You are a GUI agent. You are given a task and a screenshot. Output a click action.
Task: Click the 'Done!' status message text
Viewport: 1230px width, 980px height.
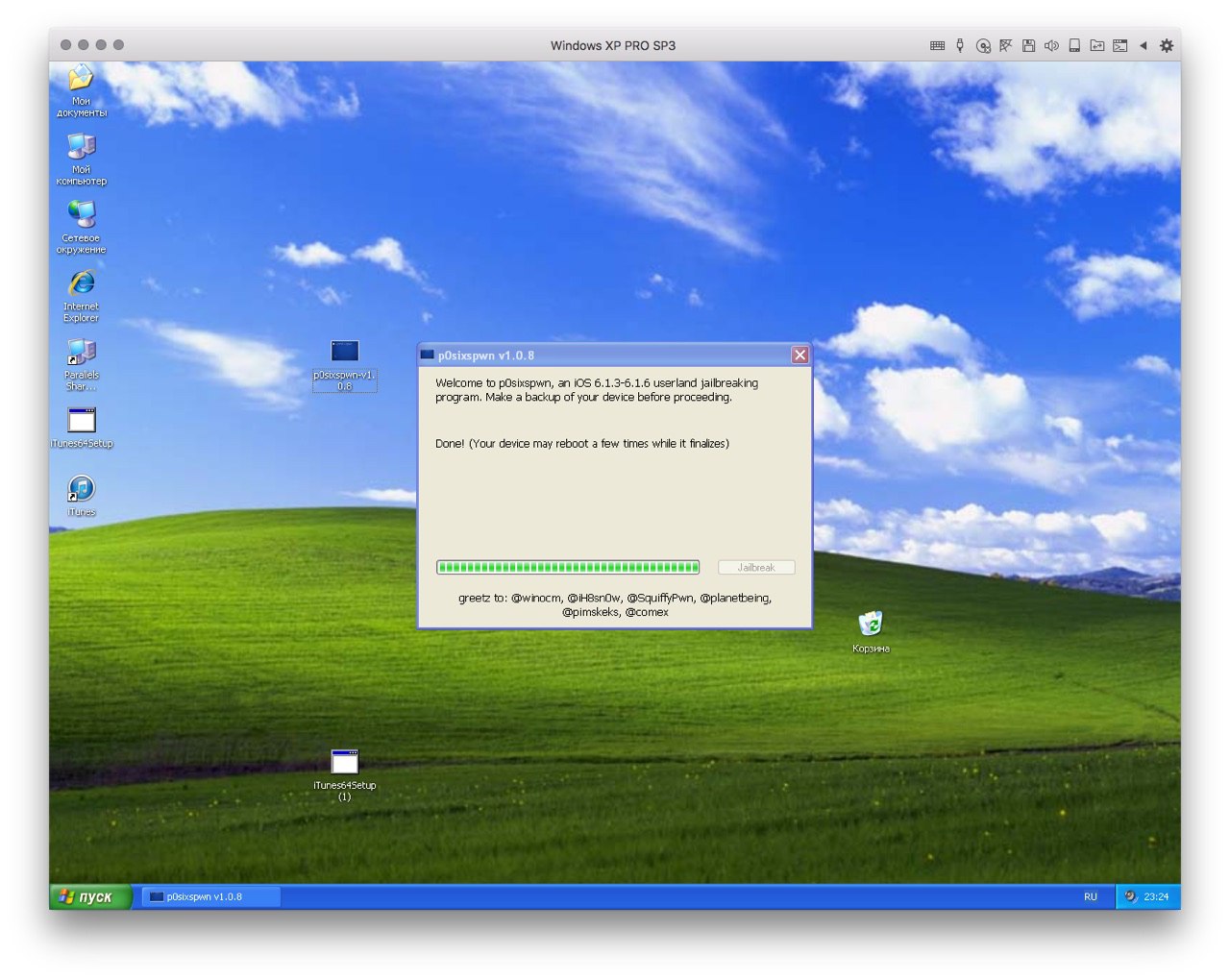coord(582,444)
